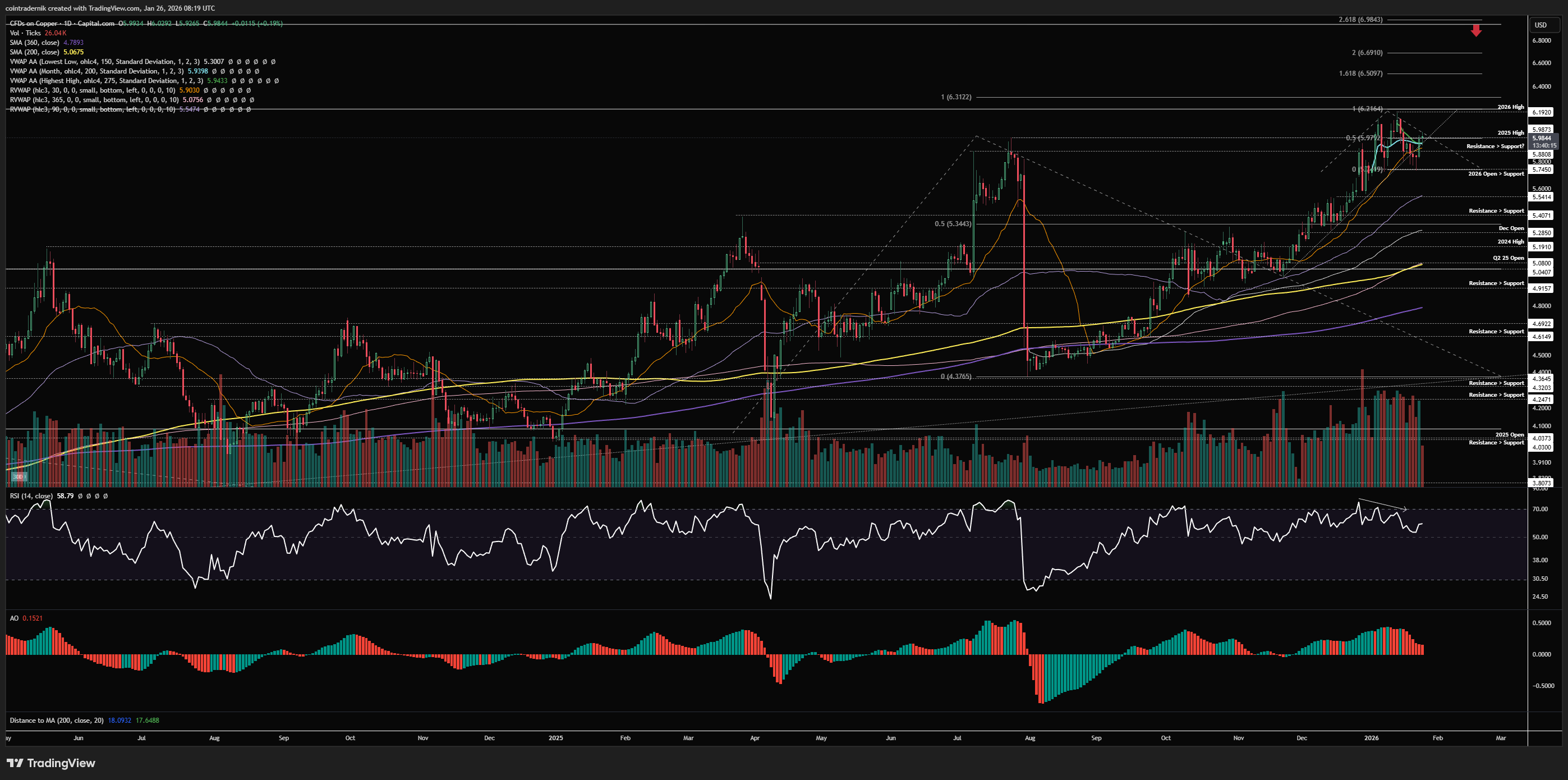Select the SMA (360, close) indicator legend

point(34,43)
